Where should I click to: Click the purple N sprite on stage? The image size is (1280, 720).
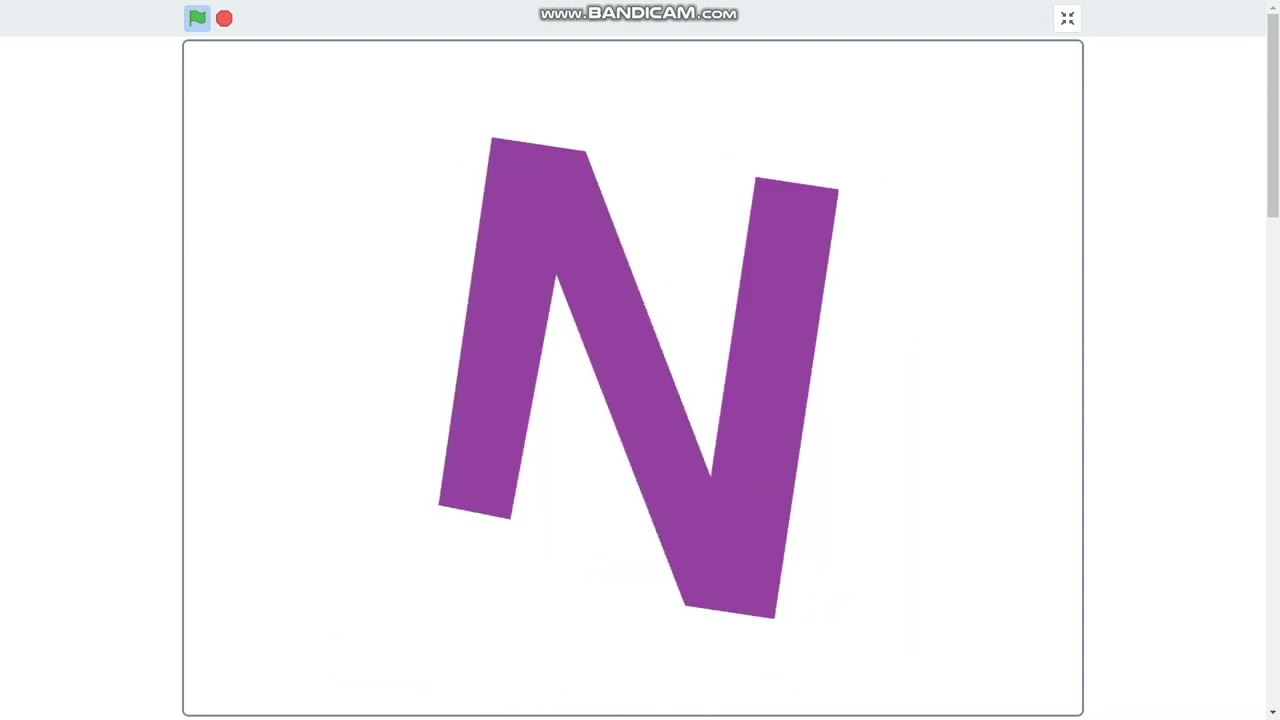pos(638,378)
